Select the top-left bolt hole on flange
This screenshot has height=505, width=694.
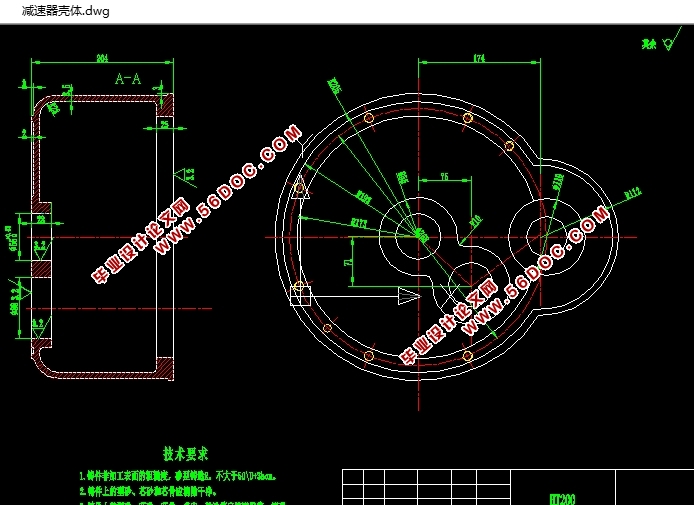[369, 119]
